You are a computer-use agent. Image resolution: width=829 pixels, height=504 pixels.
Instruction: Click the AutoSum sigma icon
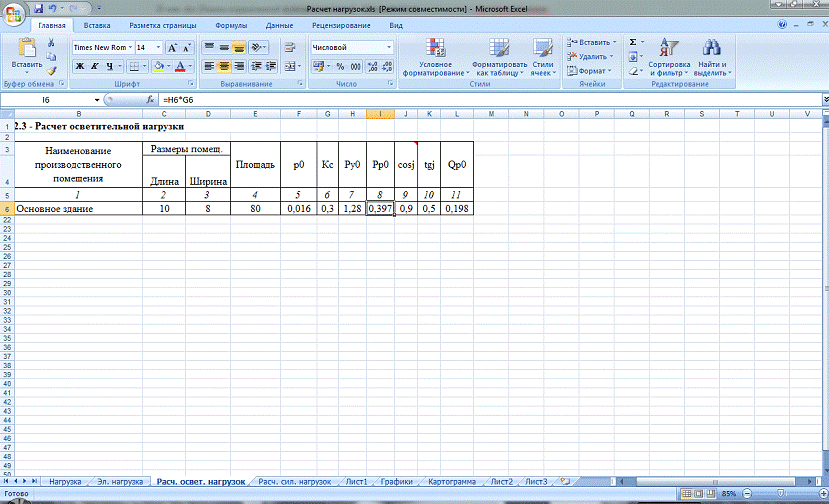633,43
